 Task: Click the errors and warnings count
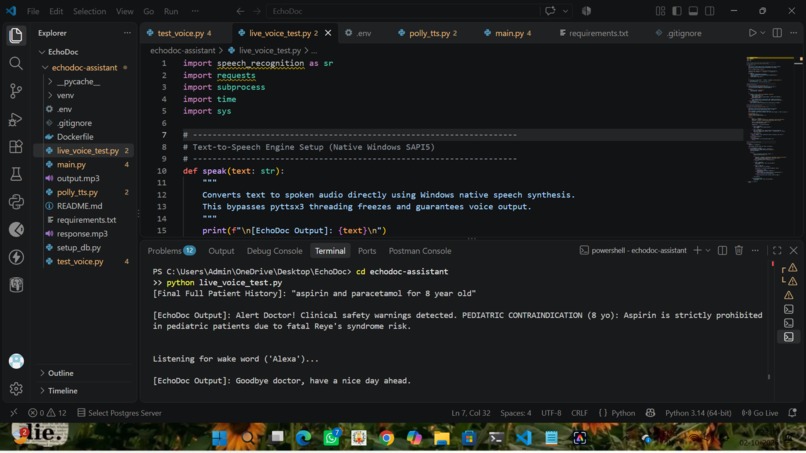(x=47, y=412)
